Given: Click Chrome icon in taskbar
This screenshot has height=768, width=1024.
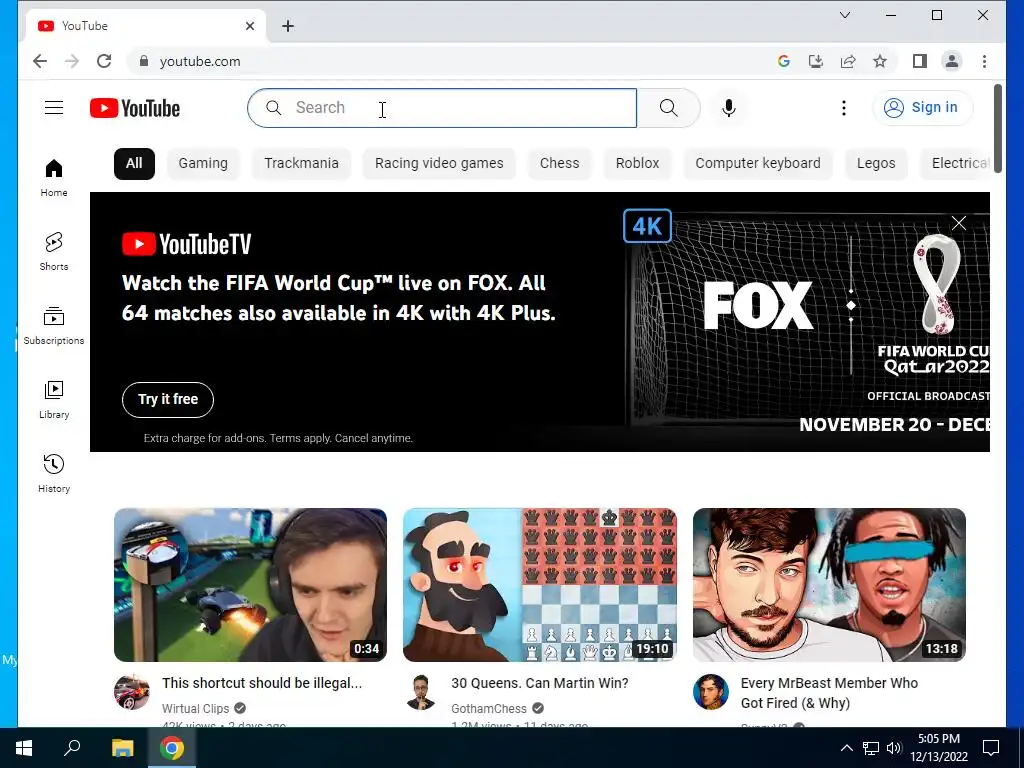Looking at the screenshot, I should point(172,748).
